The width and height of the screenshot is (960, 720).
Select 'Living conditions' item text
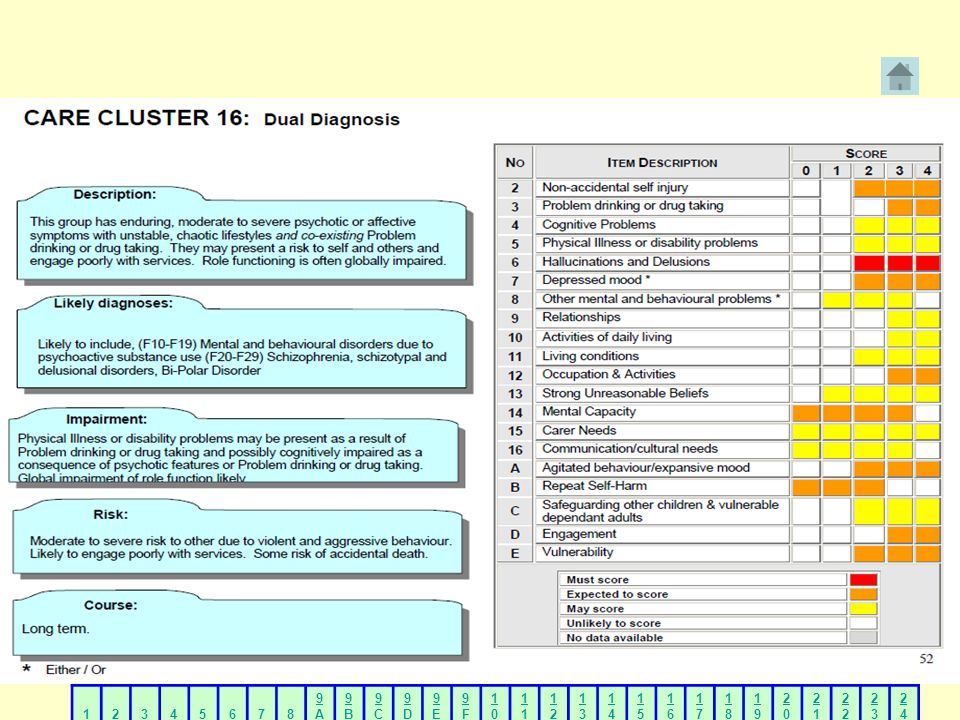590,356
